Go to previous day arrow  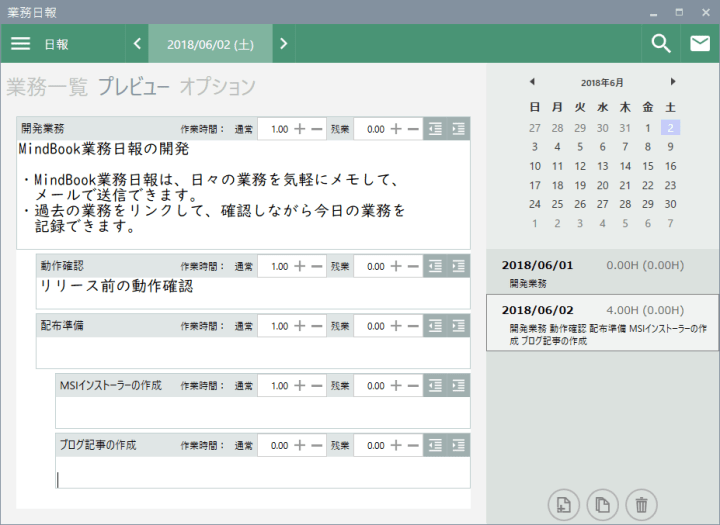click(137, 44)
